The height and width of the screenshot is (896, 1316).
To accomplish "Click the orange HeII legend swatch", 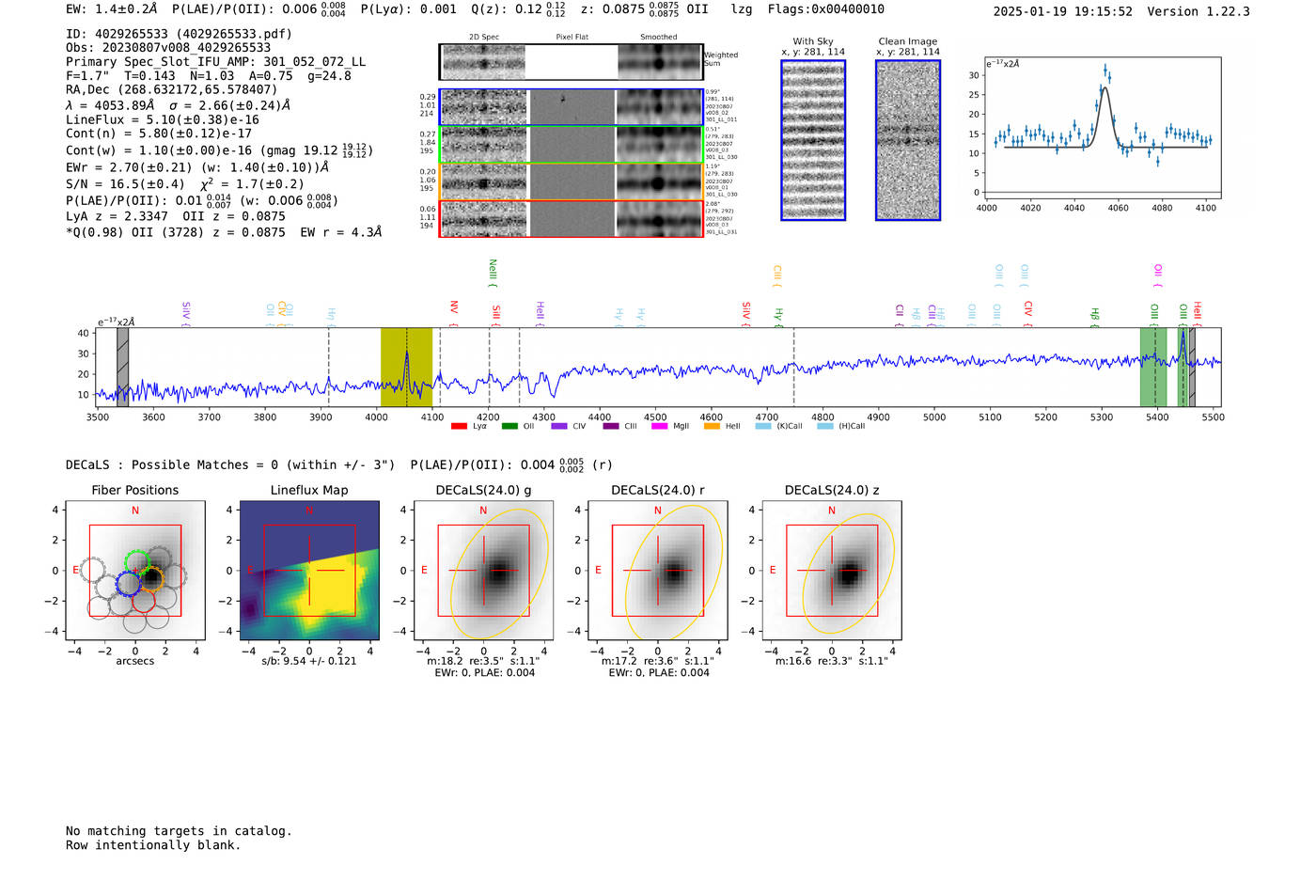I will point(712,427).
